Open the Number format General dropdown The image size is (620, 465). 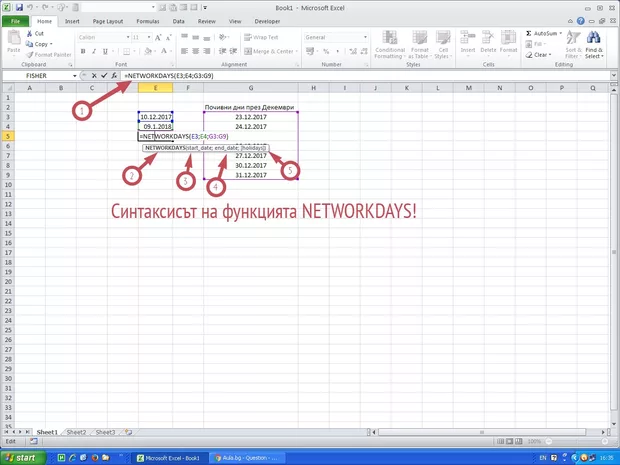tap(365, 37)
